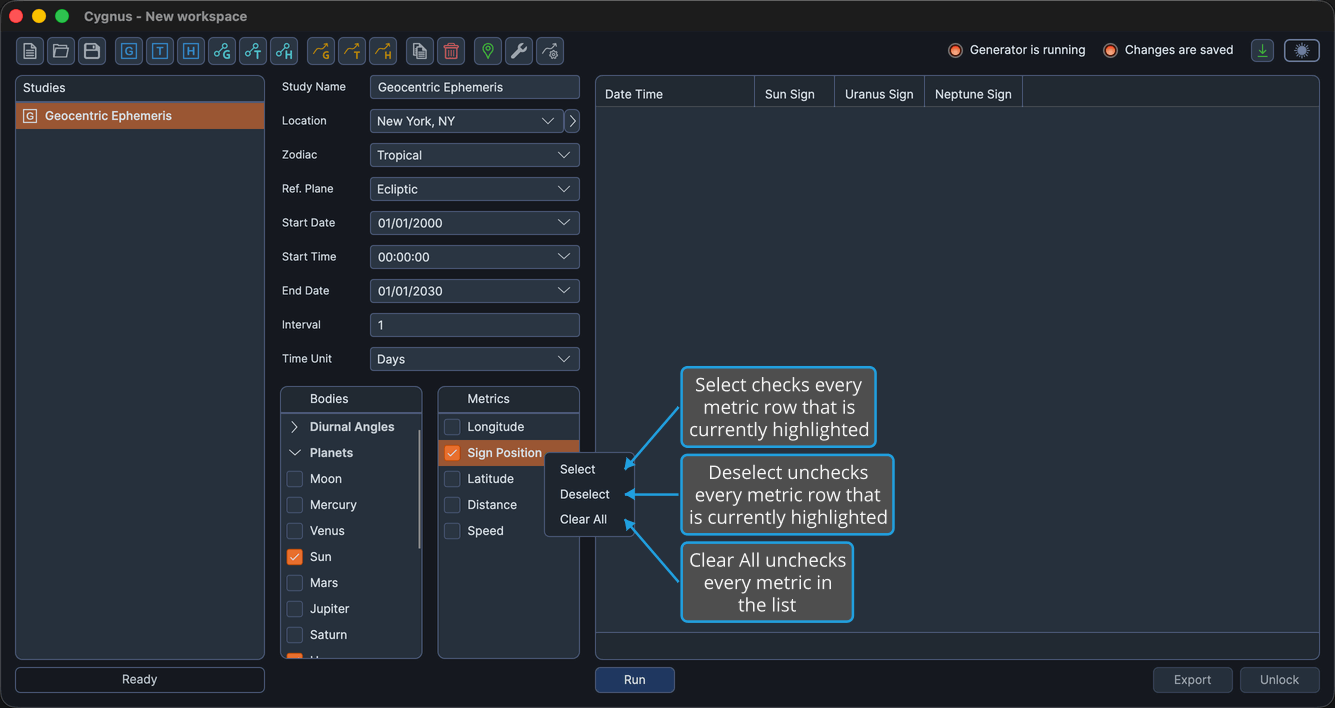Enable the Speed metric checkbox

pyautogui.click(x=452, y=531)
